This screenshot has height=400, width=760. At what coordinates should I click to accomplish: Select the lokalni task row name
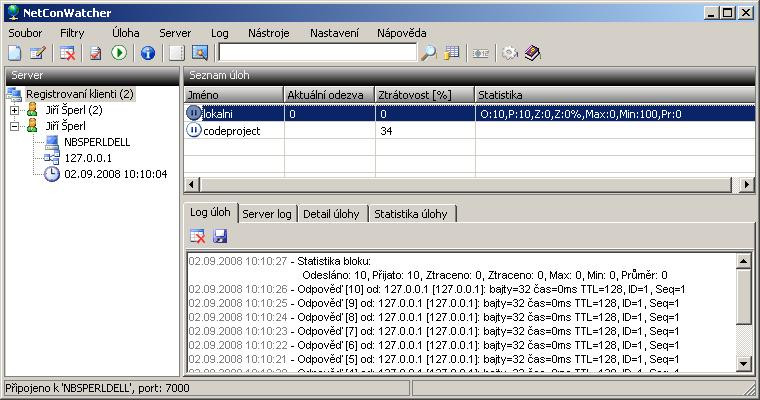[218, 114]
